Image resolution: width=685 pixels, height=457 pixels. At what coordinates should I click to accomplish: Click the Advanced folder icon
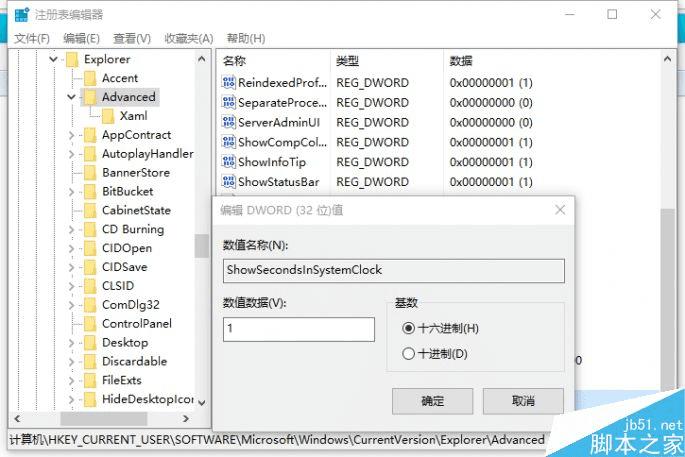90,97
